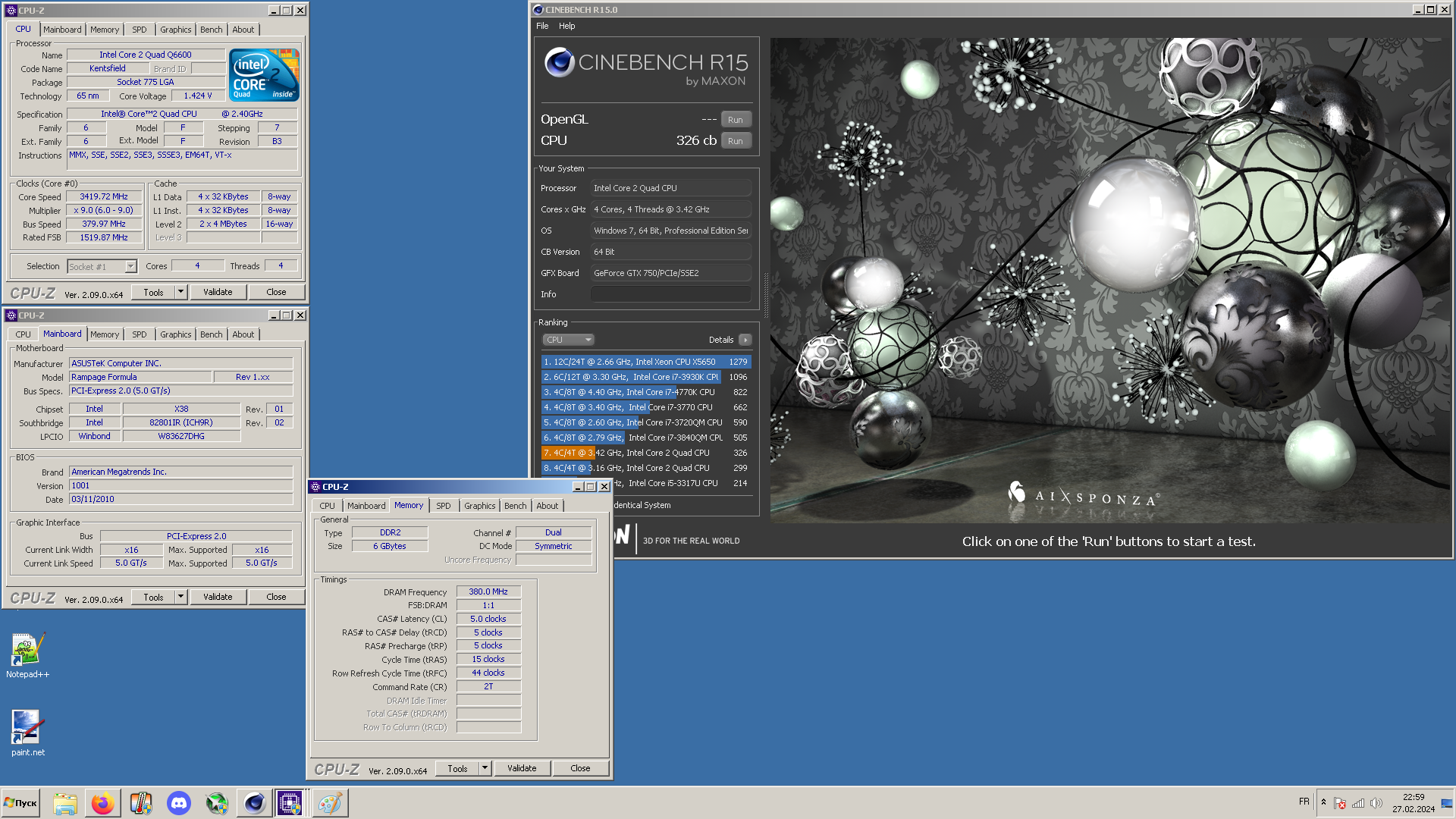Open the paint.net desktop shortcut

(27, 733)
